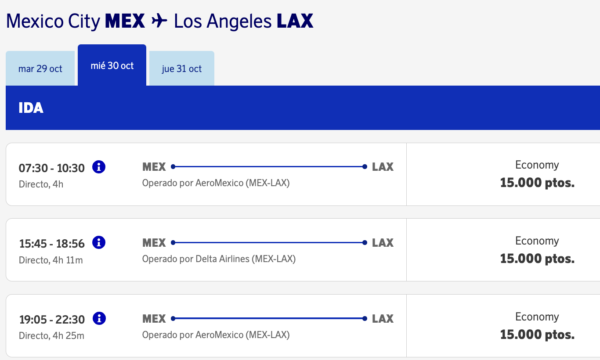Click Operado por Delta Airlines (MEX-LAX) text
Screen dimensions: 600x360
219,259
